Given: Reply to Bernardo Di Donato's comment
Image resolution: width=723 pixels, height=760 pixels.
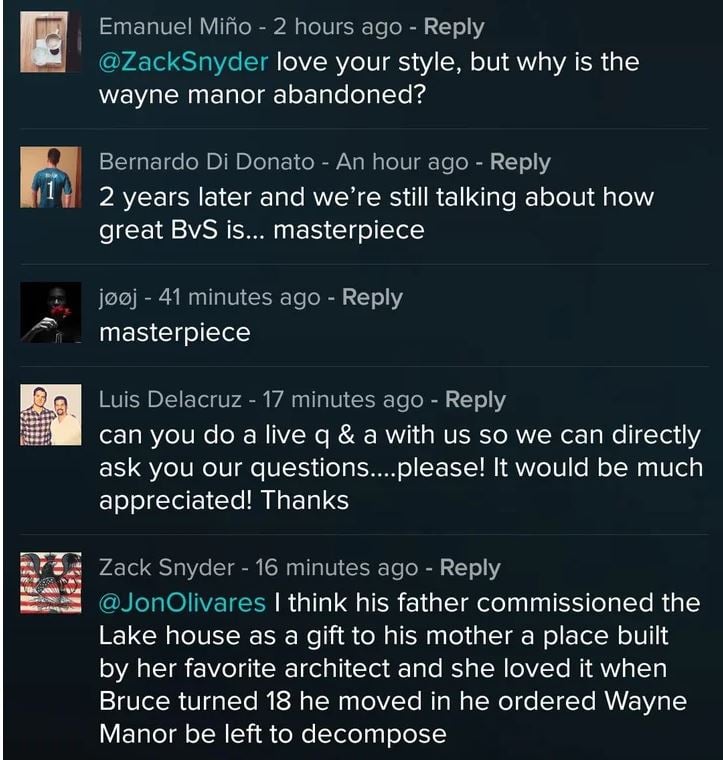Looking at the screenshot, I should pos(520,161).
